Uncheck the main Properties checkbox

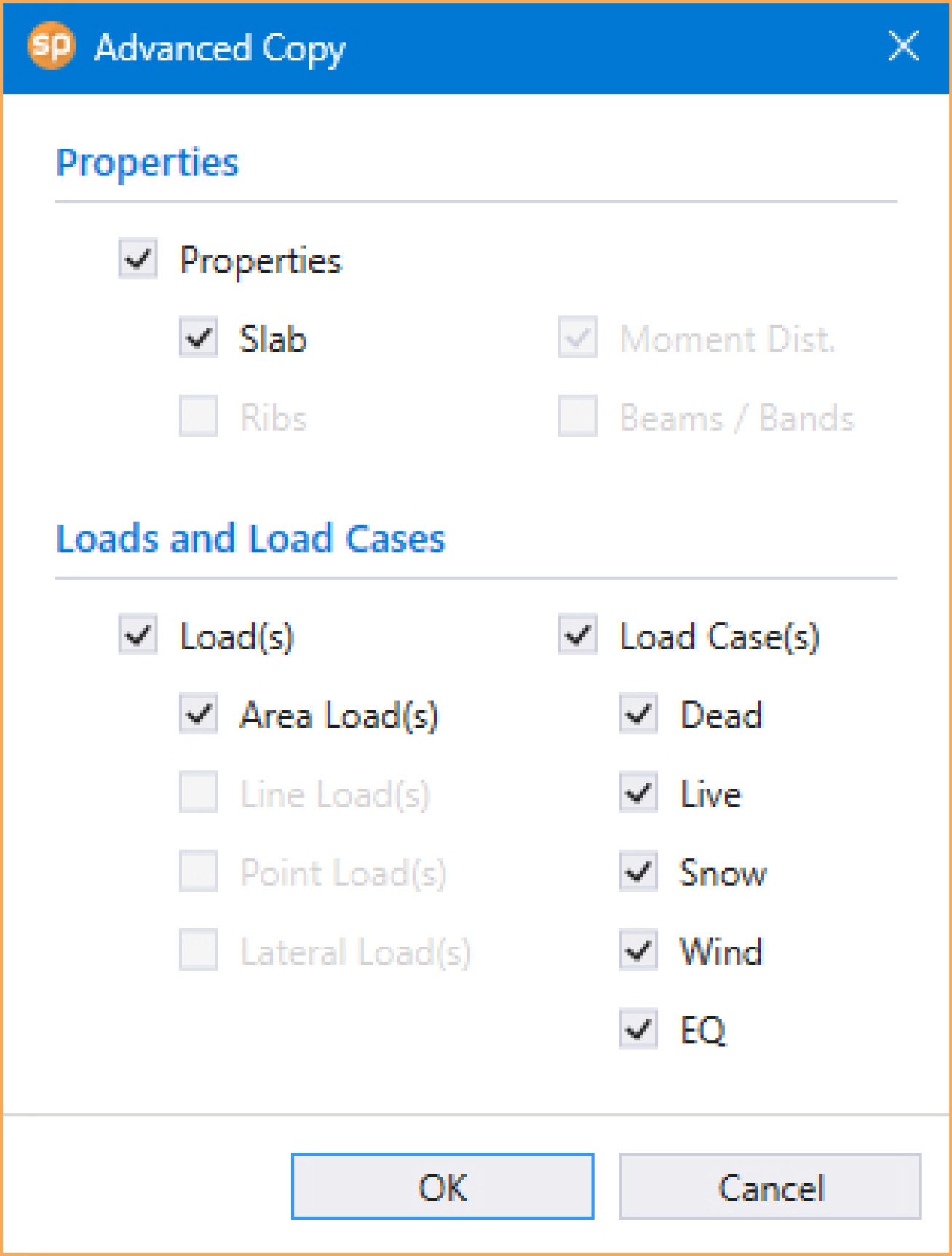click(138, 259)
